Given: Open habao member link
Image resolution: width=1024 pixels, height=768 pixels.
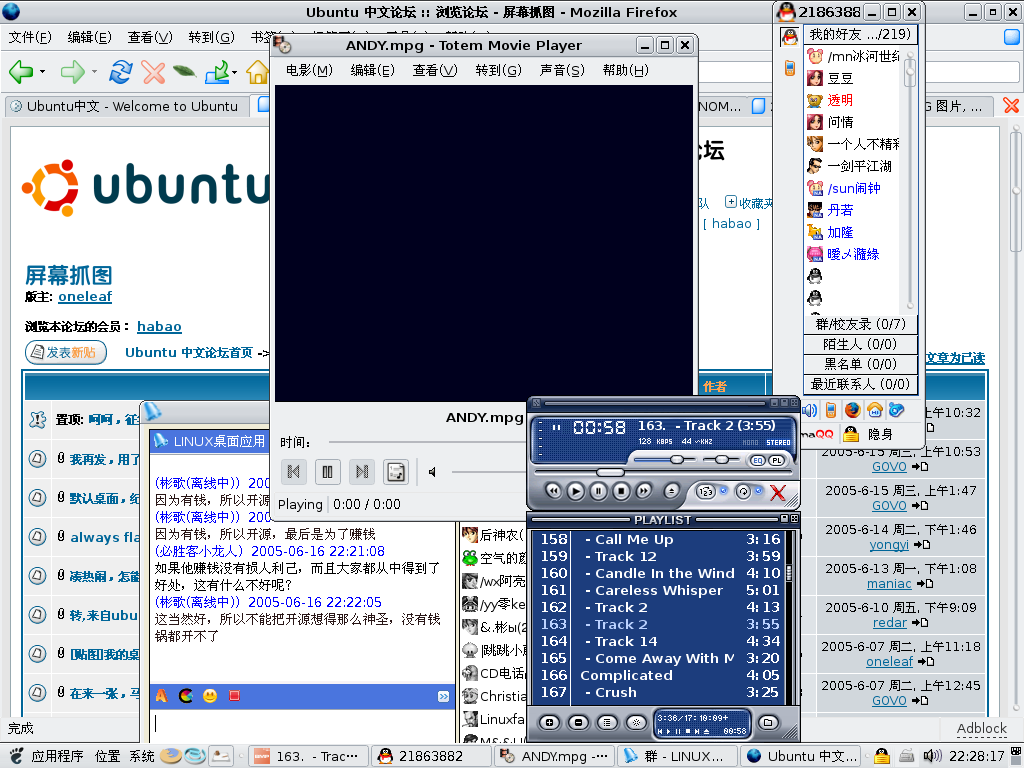Looking at the screenshot, I should click(x=159, y=327).
